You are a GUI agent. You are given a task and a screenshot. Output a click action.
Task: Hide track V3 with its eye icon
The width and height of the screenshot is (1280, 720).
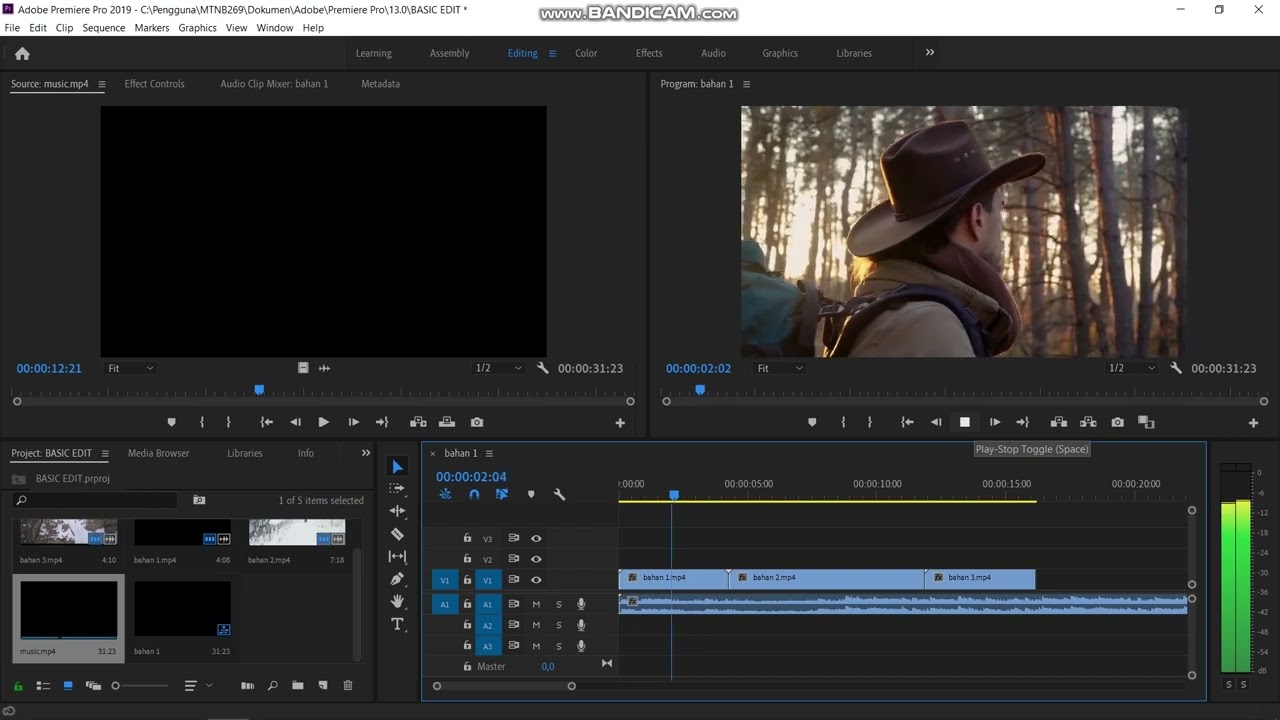pos(536,539)
